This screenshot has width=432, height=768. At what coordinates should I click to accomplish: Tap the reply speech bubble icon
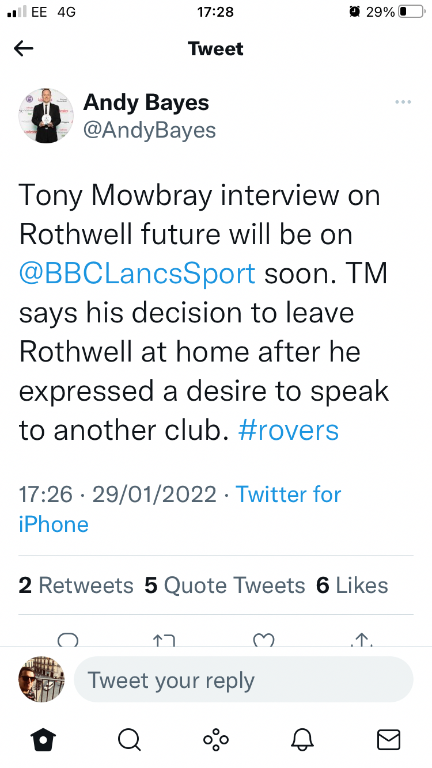[68, 640]
